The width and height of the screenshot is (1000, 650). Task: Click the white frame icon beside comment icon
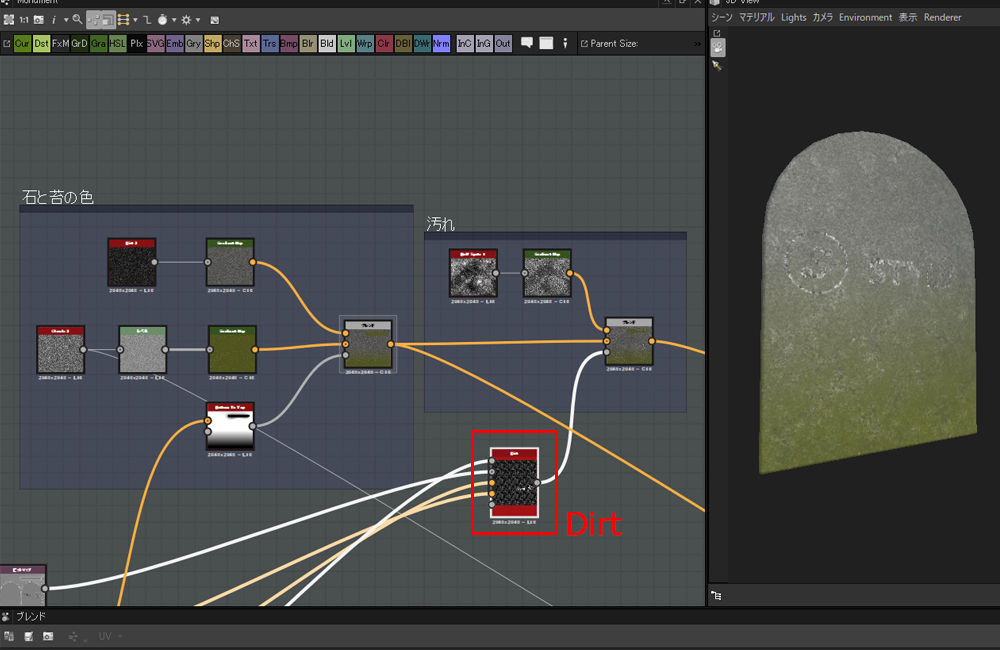tap(547, 43)
